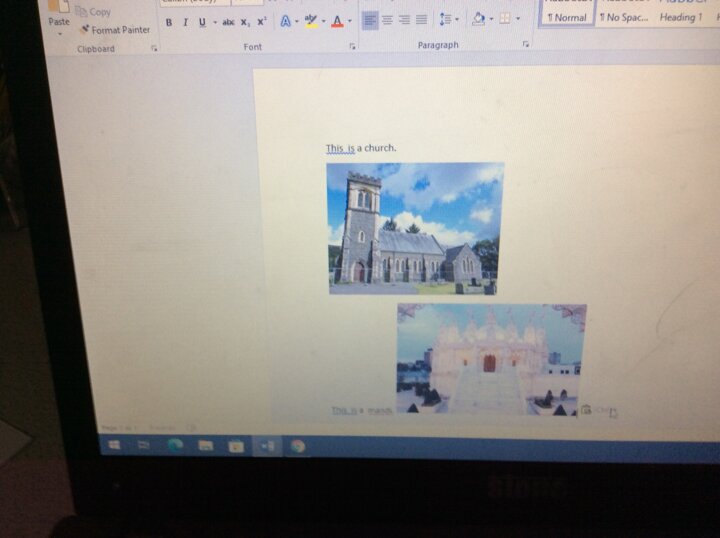The height and width of the screenshot is (538, 720).
Task: Center align the paragraph
Action: [387, 20]
